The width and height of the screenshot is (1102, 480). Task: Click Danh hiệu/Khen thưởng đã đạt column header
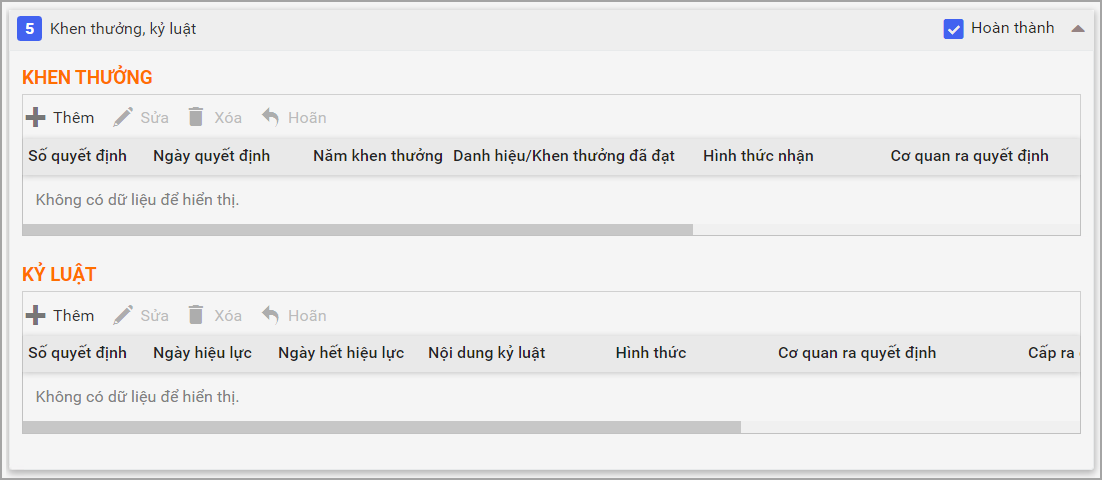pos(564,156)
